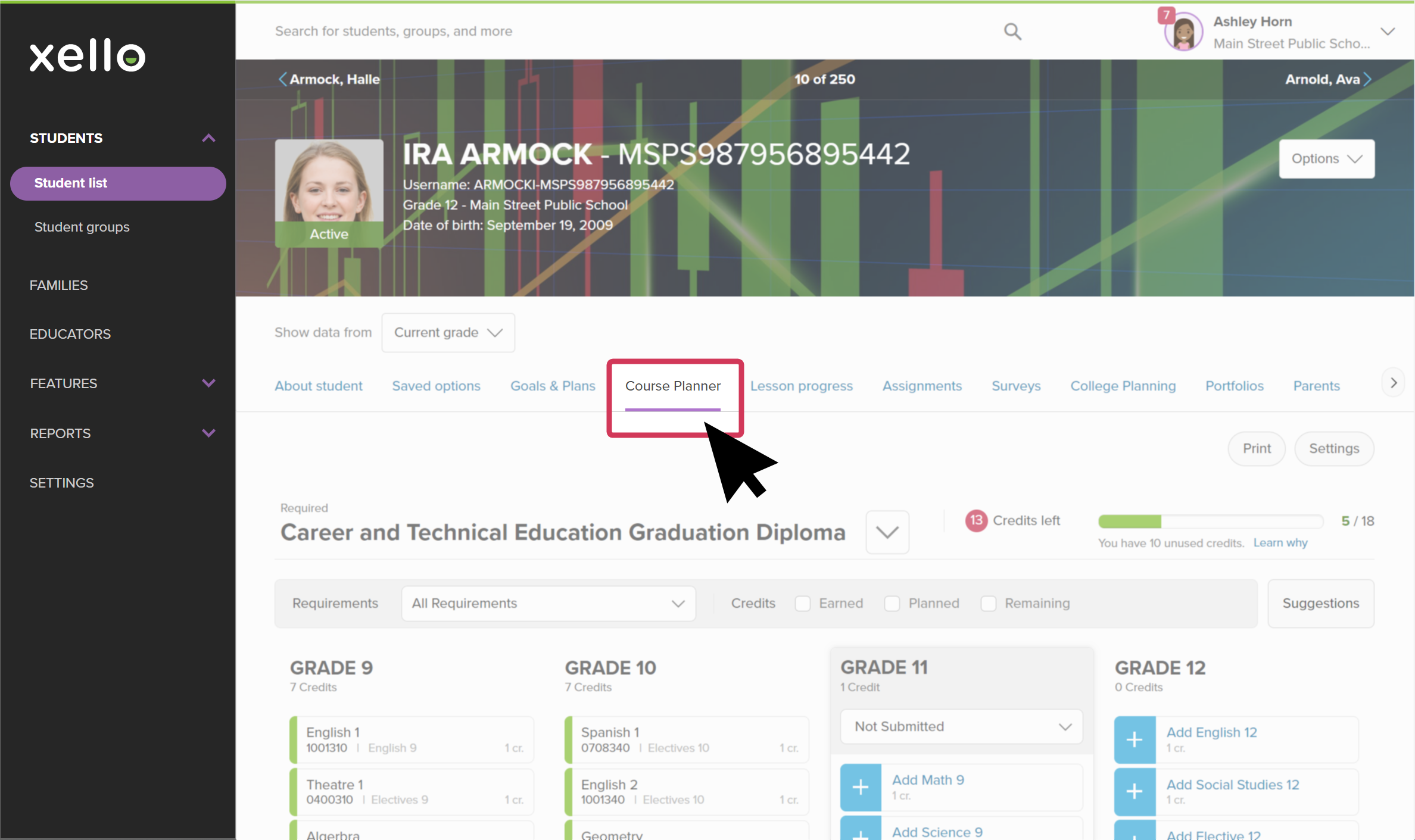The image size is (1415, 840).
Task: Check the Earned credits checkbox
Action: point(802,603)
